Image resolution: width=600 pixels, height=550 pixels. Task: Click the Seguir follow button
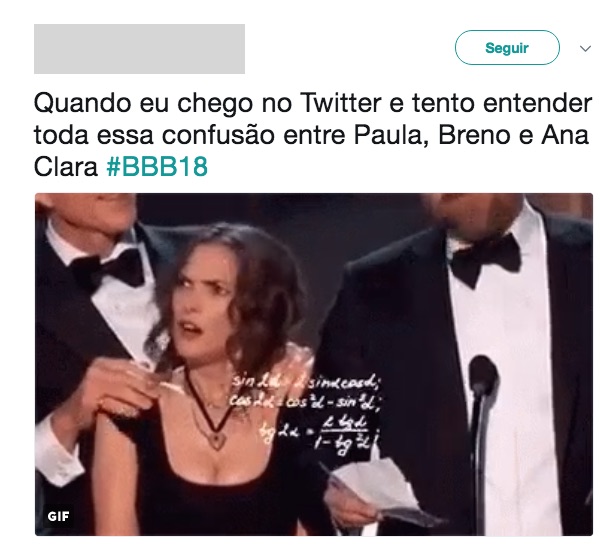tap(507, 47)
